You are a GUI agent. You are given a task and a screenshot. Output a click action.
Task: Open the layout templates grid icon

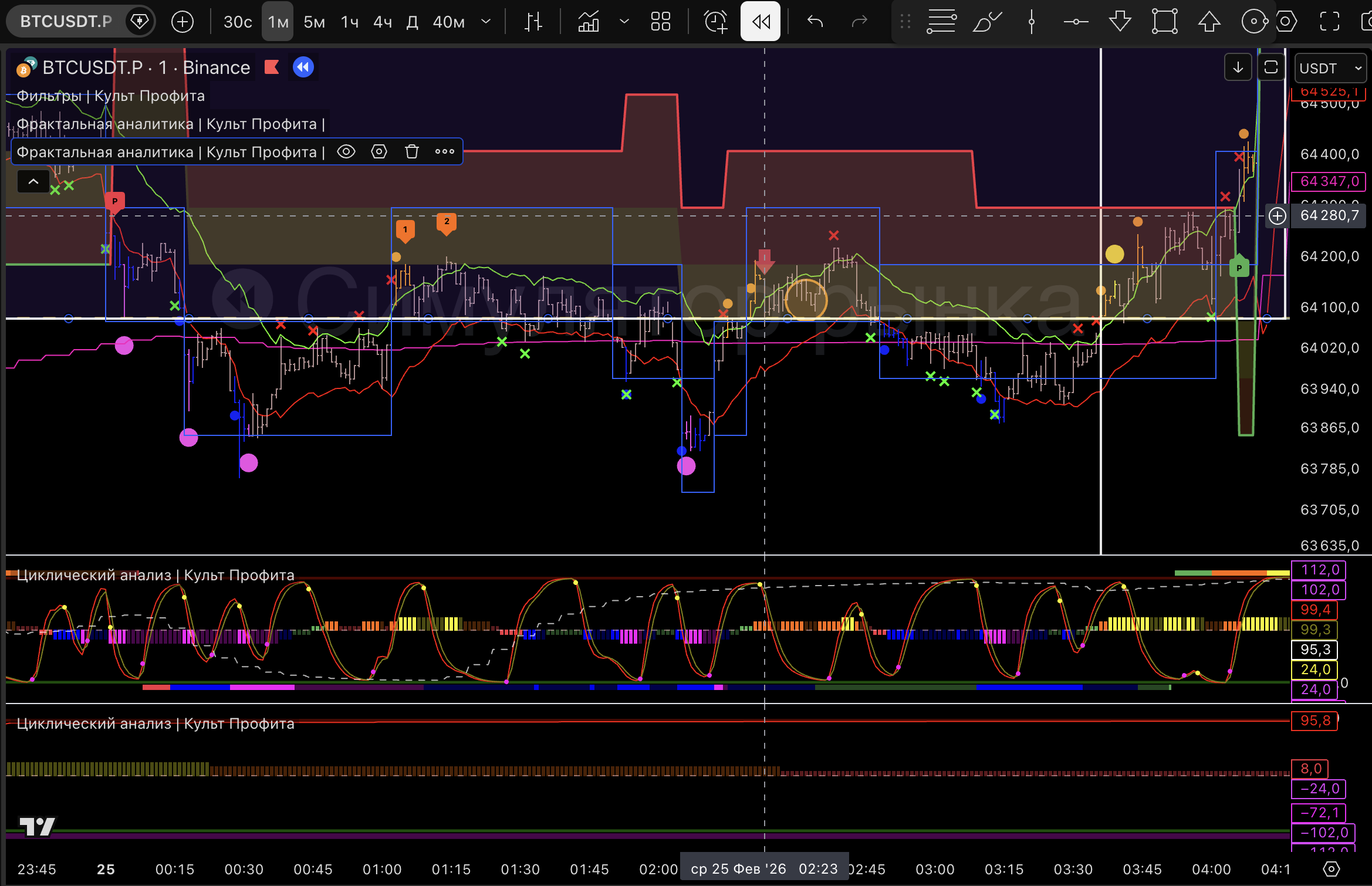coord(660,22)
